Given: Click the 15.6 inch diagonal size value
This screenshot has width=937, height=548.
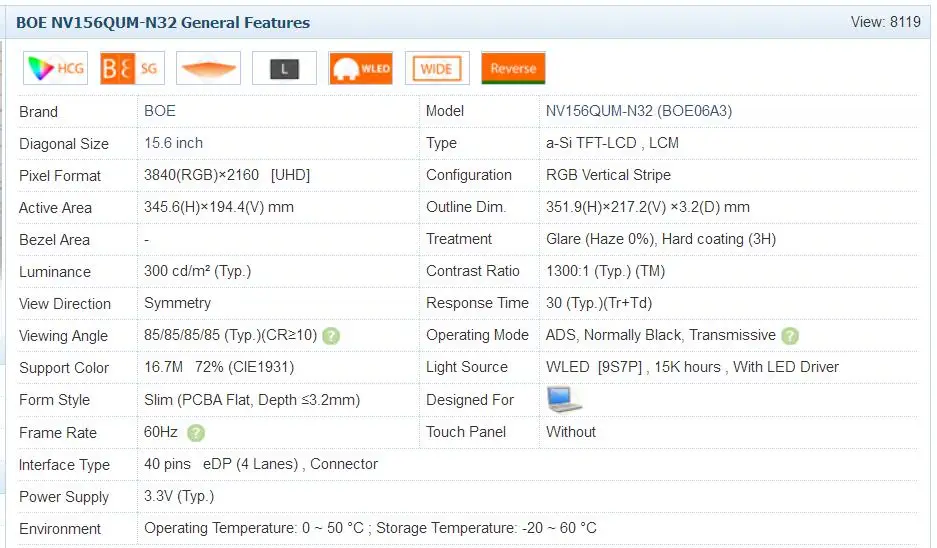Looking at the screenshot, I should tap(173, 143).
